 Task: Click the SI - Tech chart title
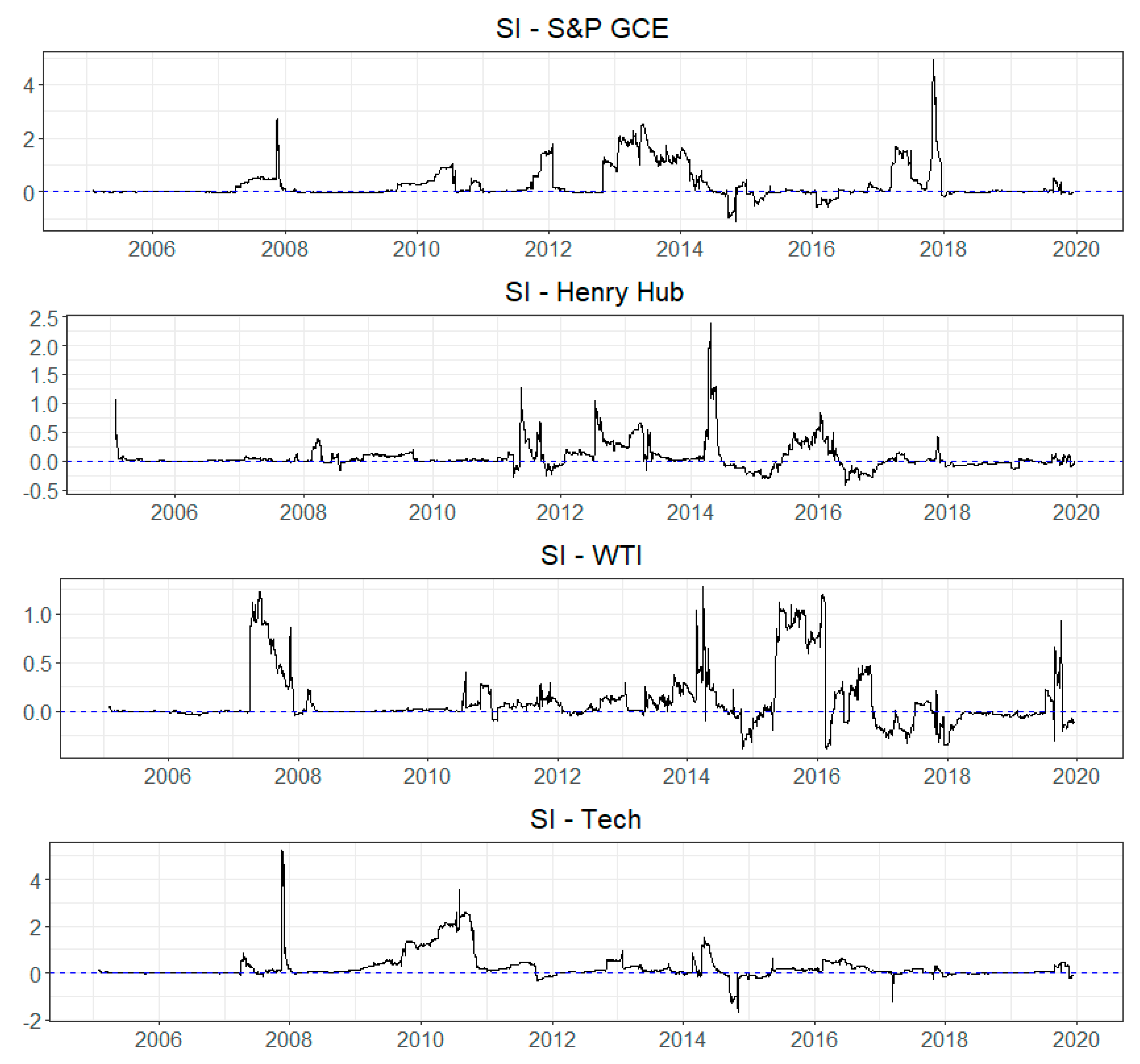585,819
